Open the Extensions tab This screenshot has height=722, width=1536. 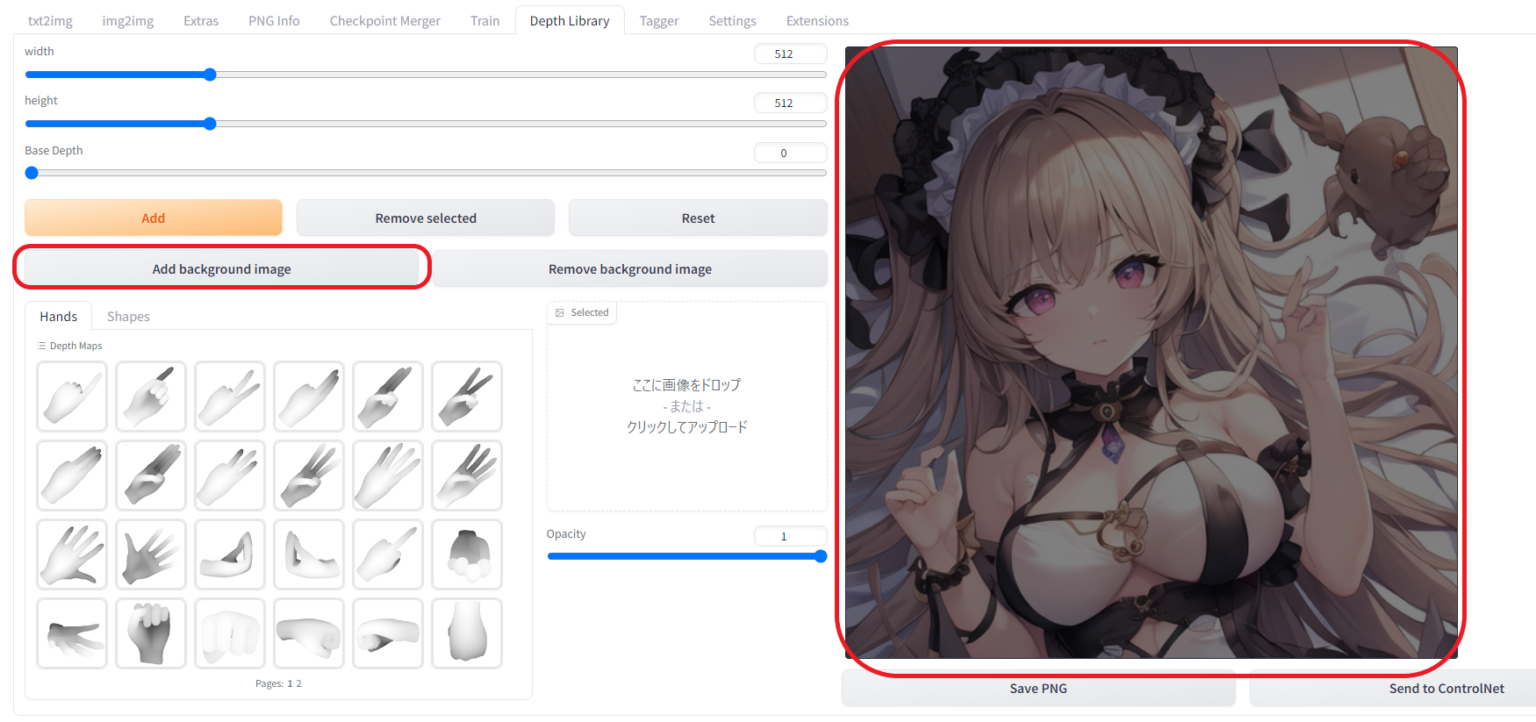coord(816,20)
